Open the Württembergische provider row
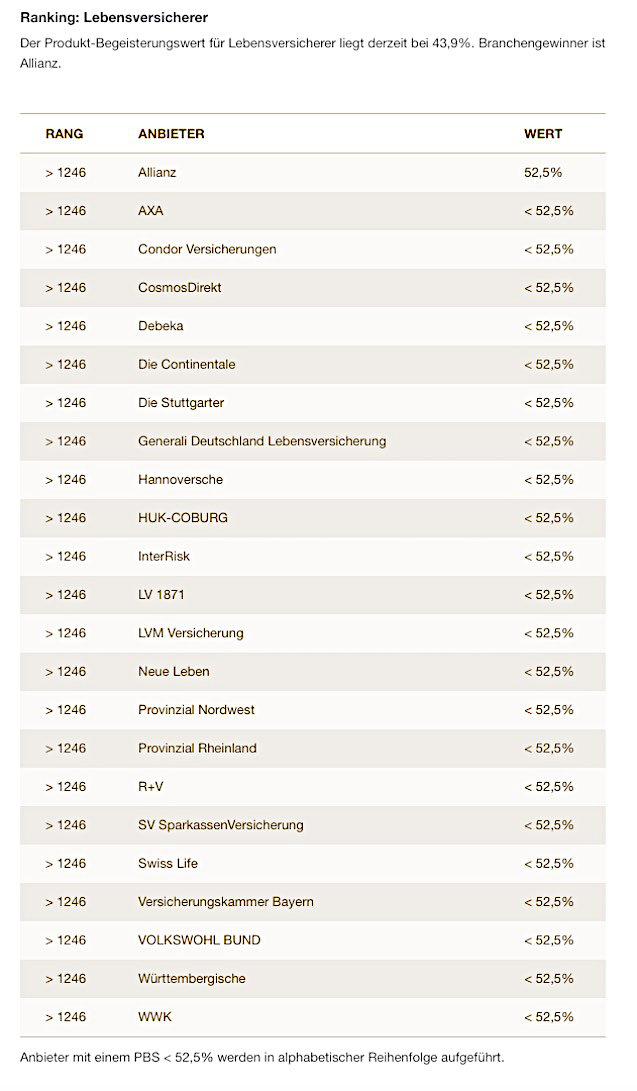 192,978
